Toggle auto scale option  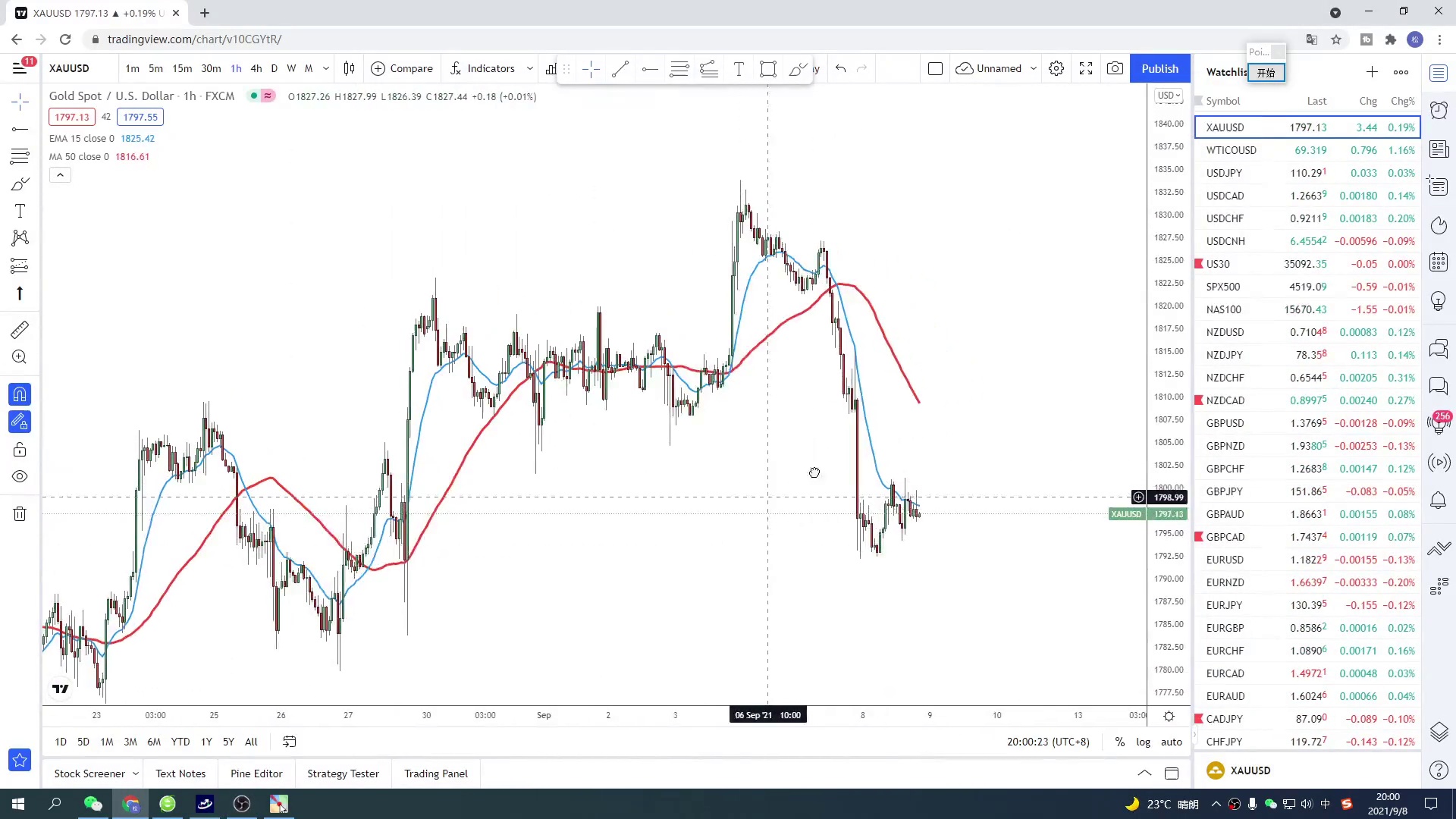point(1172,742)
